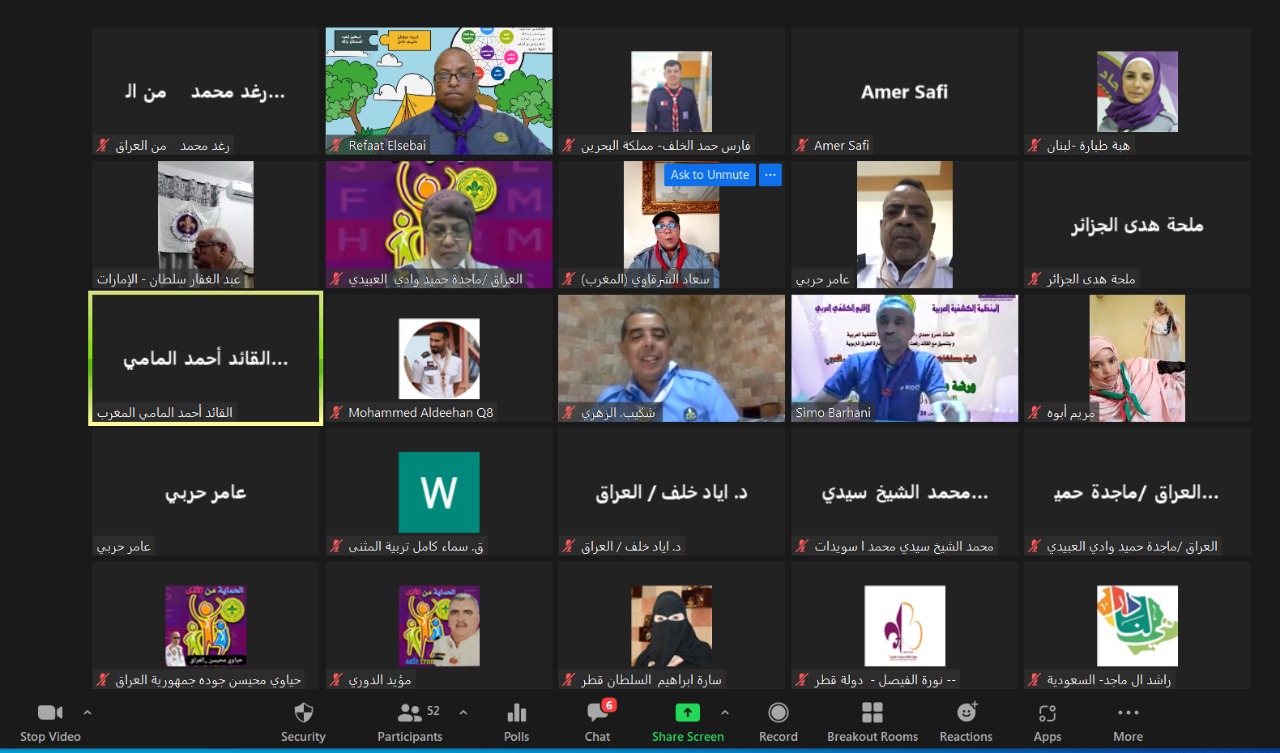Open the Security options shield icon
The height and width of the screenshot is (753, 1280).
click(303, 712)
